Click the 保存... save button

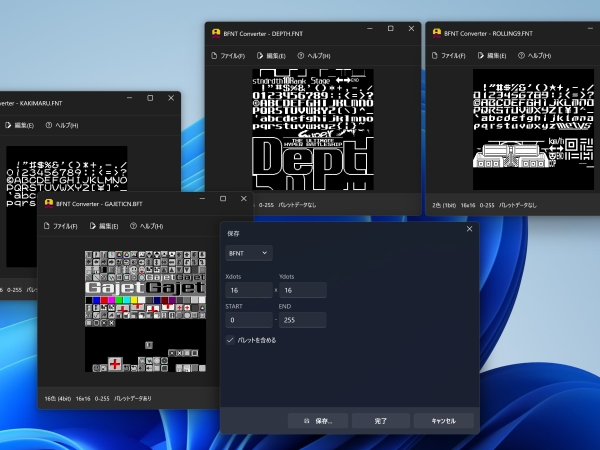tap(318, 421)
